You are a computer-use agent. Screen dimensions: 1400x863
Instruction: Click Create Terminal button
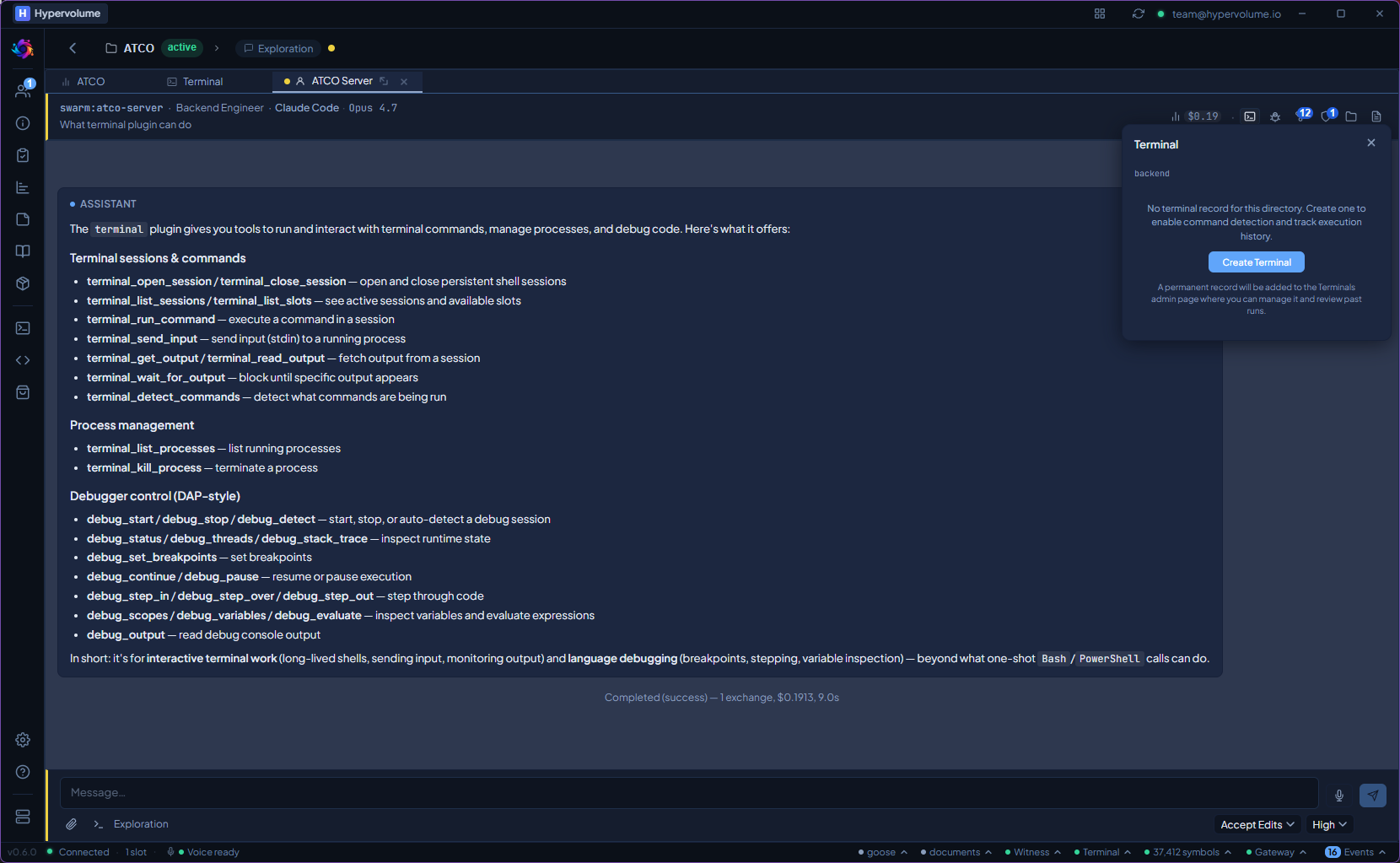click(1256, 262)
